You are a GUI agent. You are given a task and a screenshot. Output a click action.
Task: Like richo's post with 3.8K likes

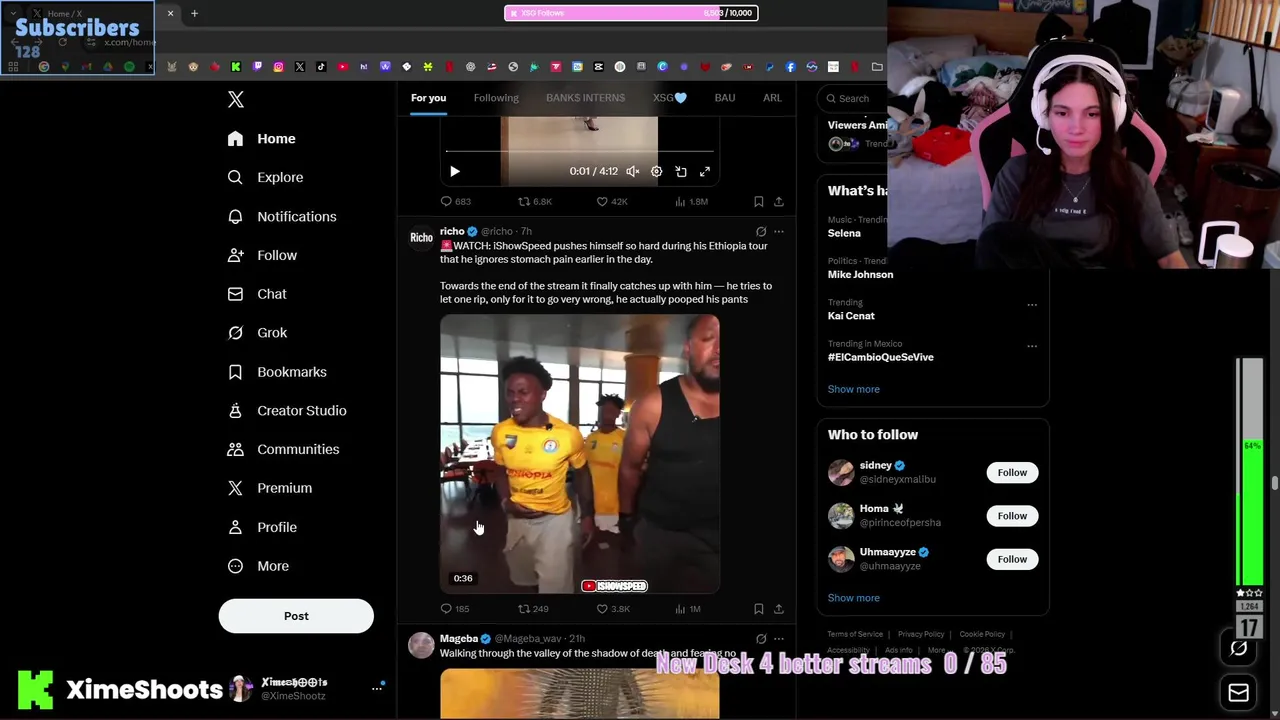(613, 608)
